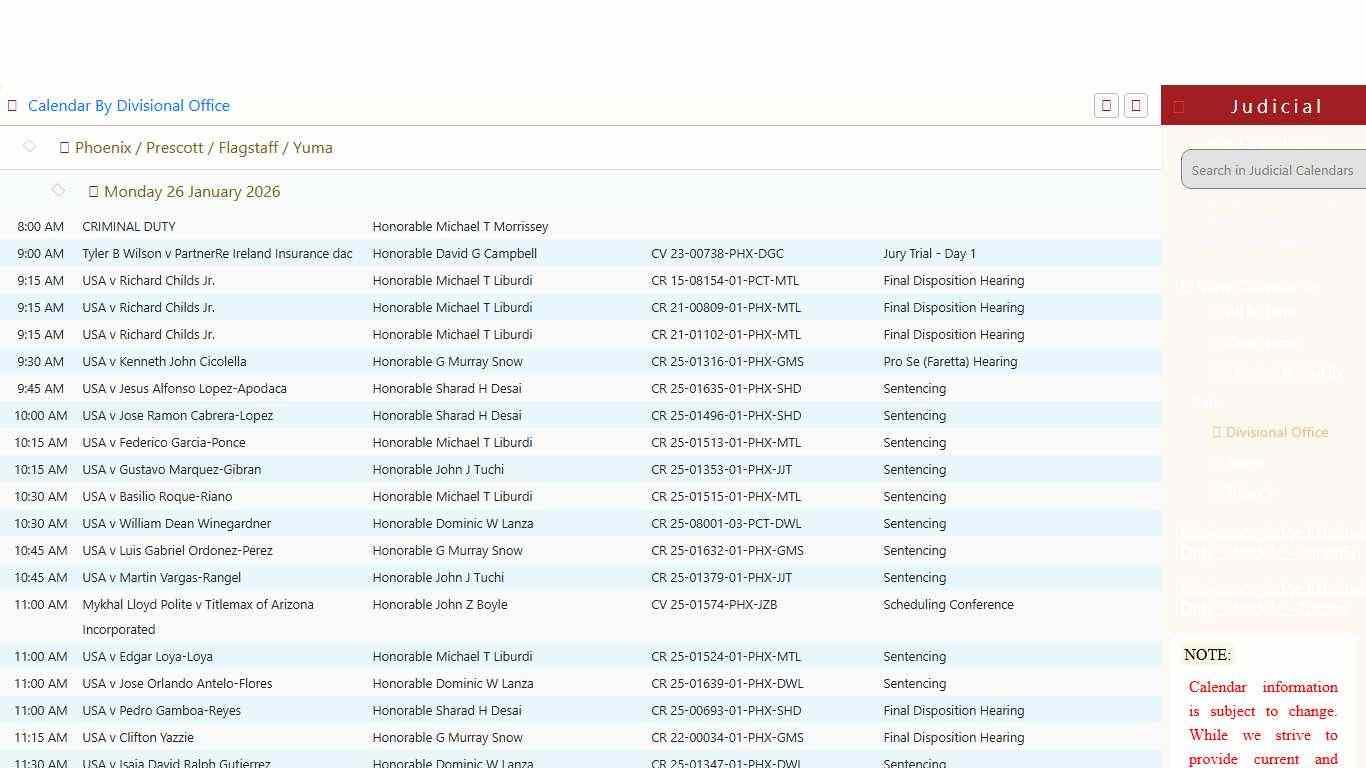Image resolution: width=1366 pixels, height=768 pixels.
Task: Open the Calendar By Divisional Office title link
Action: pyautogui.click(x=129, y=106)
